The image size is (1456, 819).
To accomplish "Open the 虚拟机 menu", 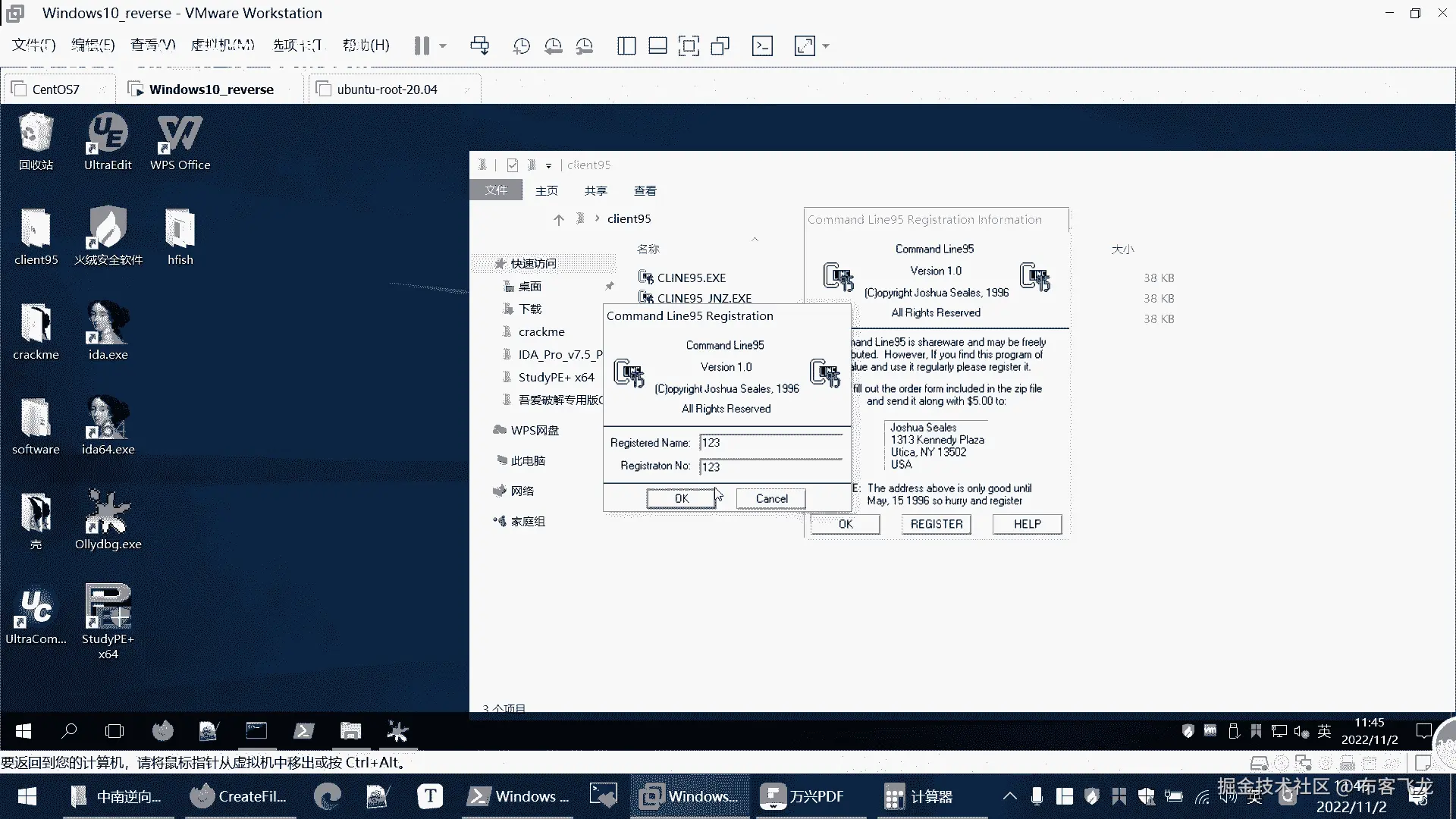I will coord(222,45).
